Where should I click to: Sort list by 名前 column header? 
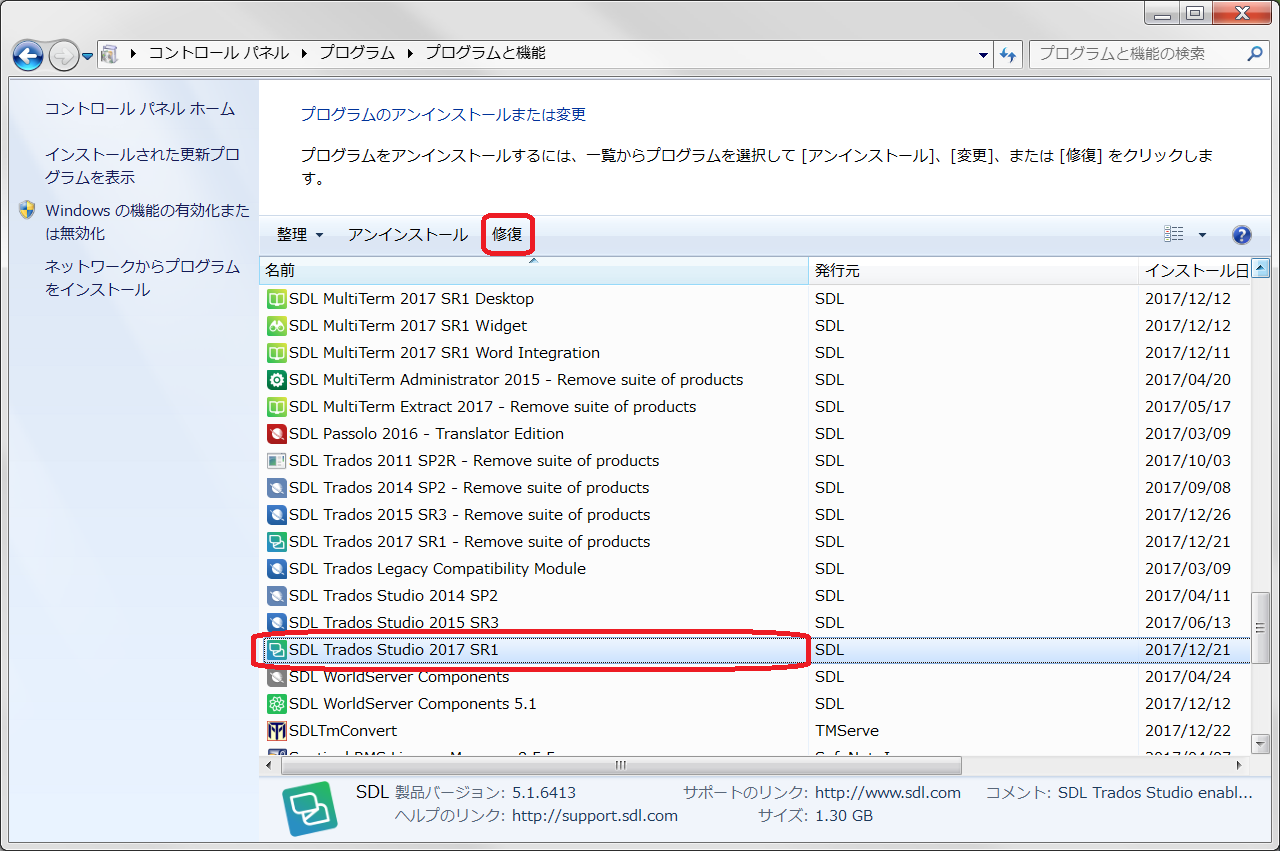[x=534, y=271]
